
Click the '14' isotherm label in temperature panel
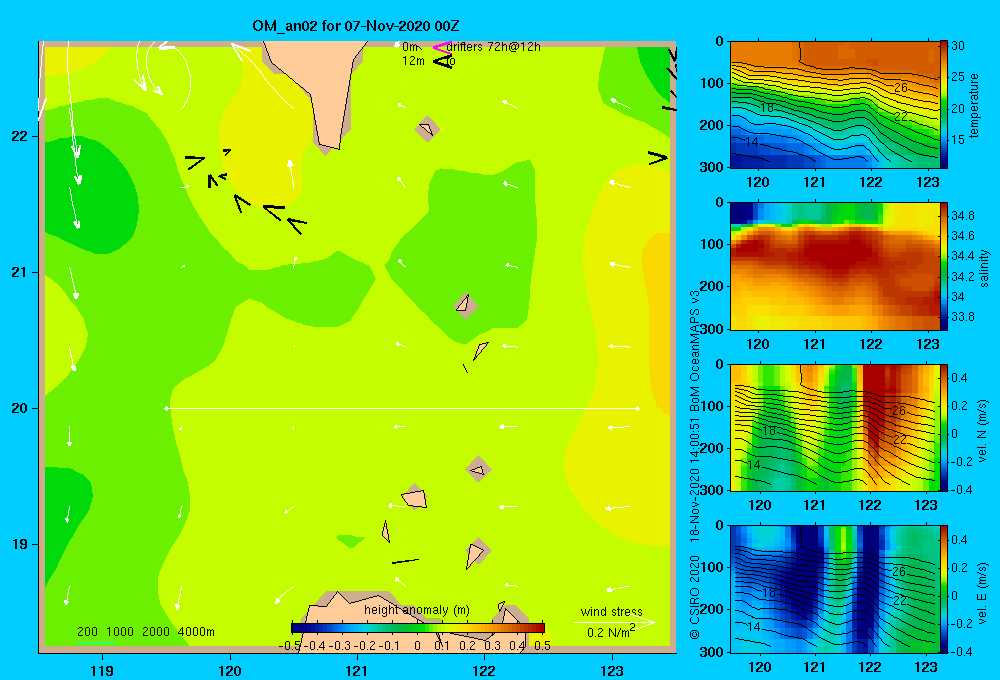752,142
